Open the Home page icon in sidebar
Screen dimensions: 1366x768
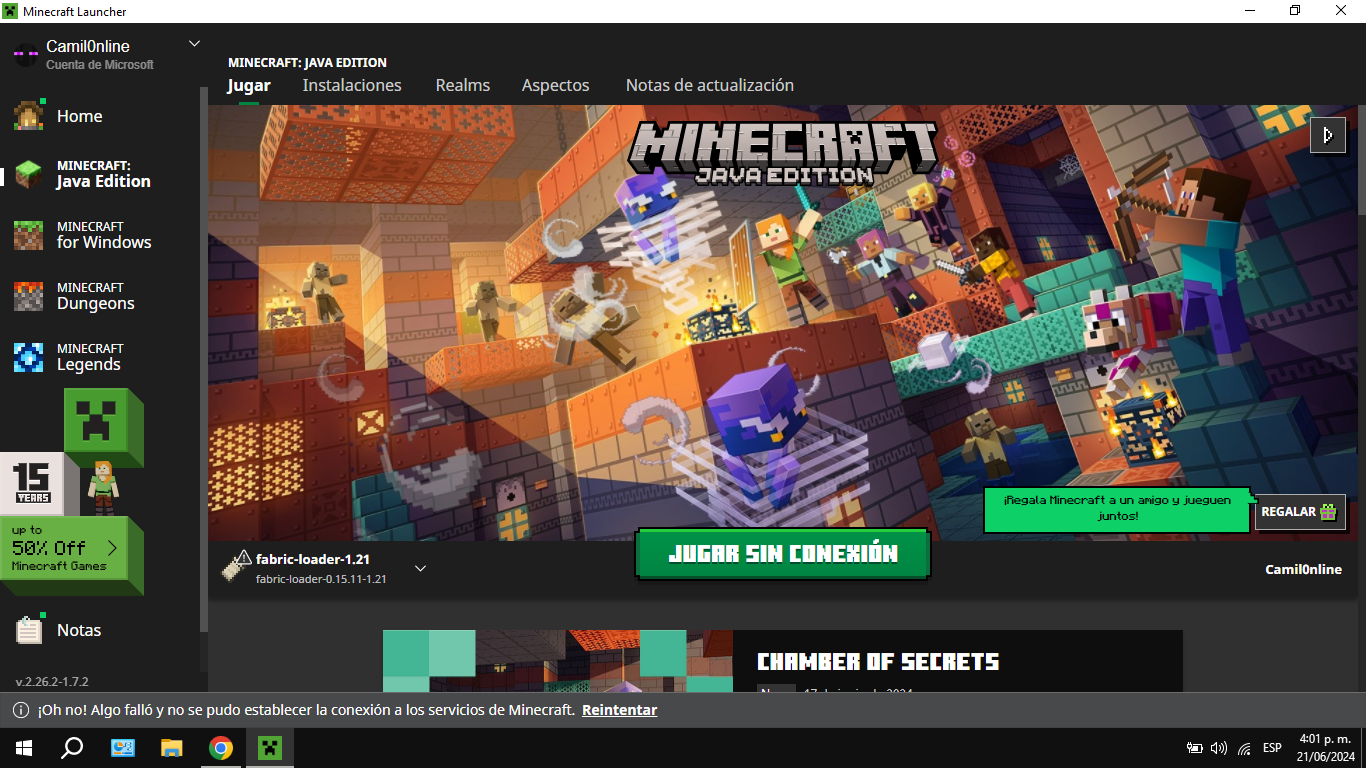29,115
